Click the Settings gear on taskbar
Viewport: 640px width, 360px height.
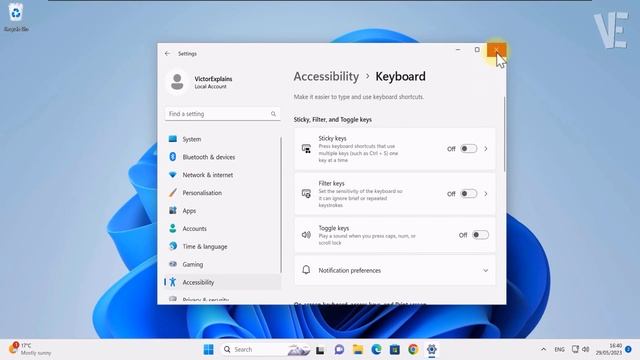pyautogui.click(x=431, y=349)
